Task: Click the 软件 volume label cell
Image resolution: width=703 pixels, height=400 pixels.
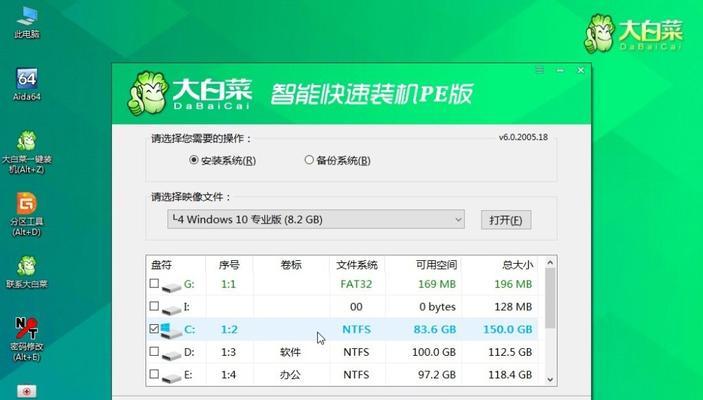Action: click(x=290, y=352)
